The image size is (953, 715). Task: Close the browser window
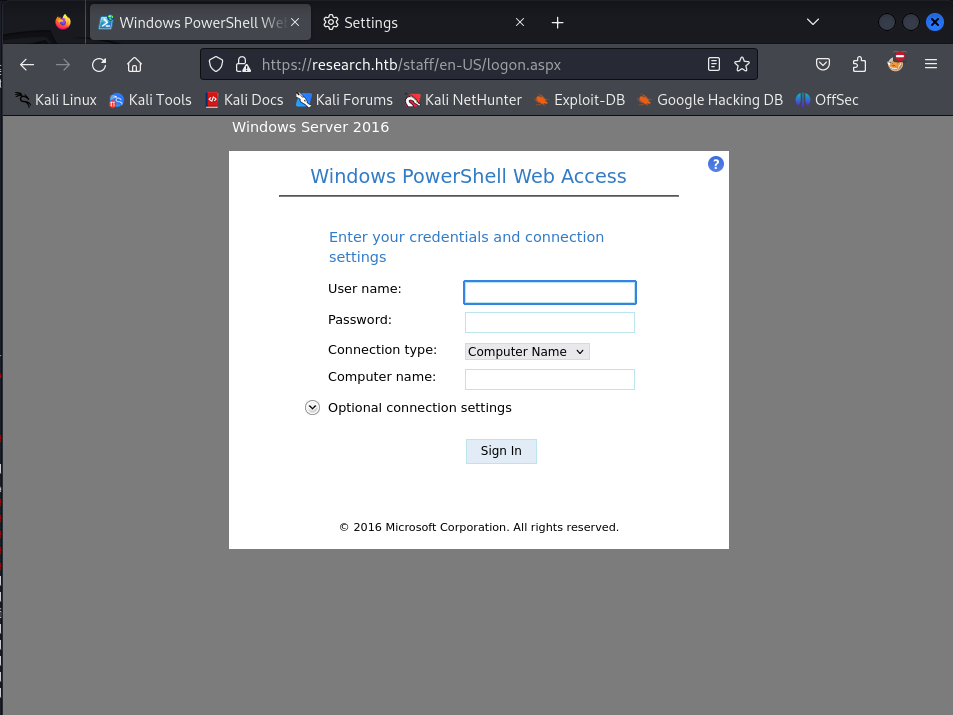click(935, 22)
